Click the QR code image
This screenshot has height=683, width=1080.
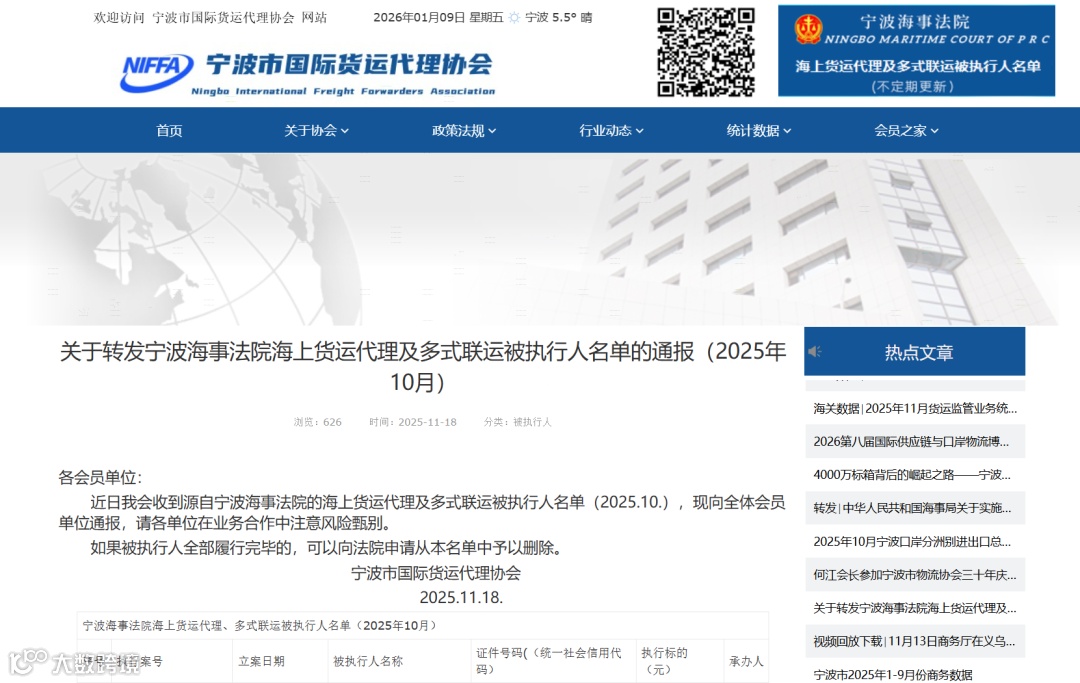coord(706,52)
